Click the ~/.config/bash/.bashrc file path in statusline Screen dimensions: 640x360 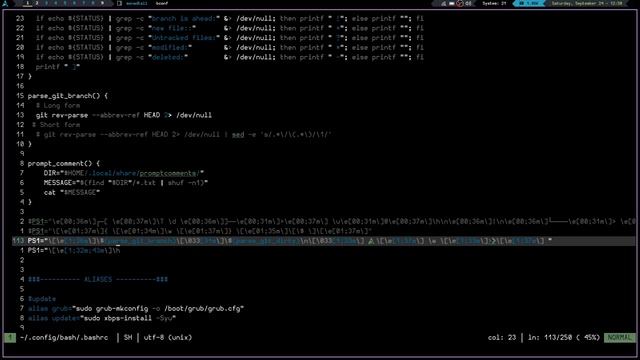(64, 338)
